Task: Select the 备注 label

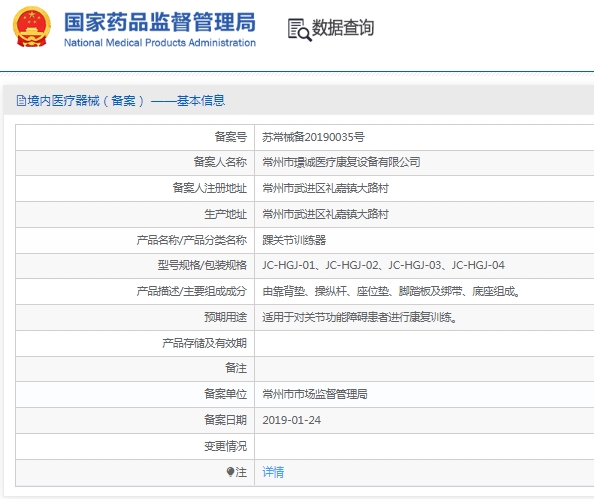Action: 236,368
